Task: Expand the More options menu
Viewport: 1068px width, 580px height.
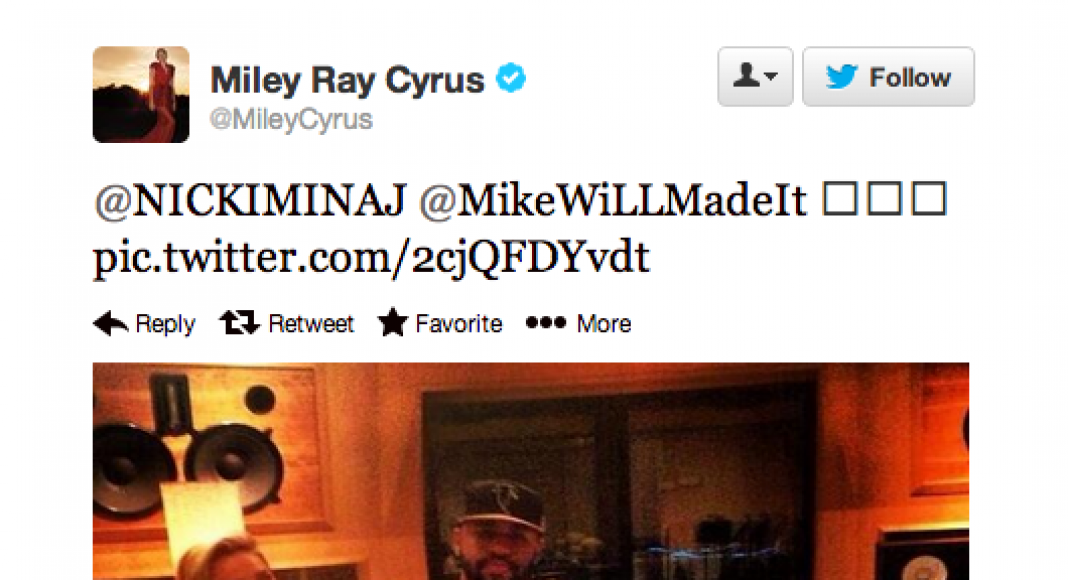Action: pos(578,323)
